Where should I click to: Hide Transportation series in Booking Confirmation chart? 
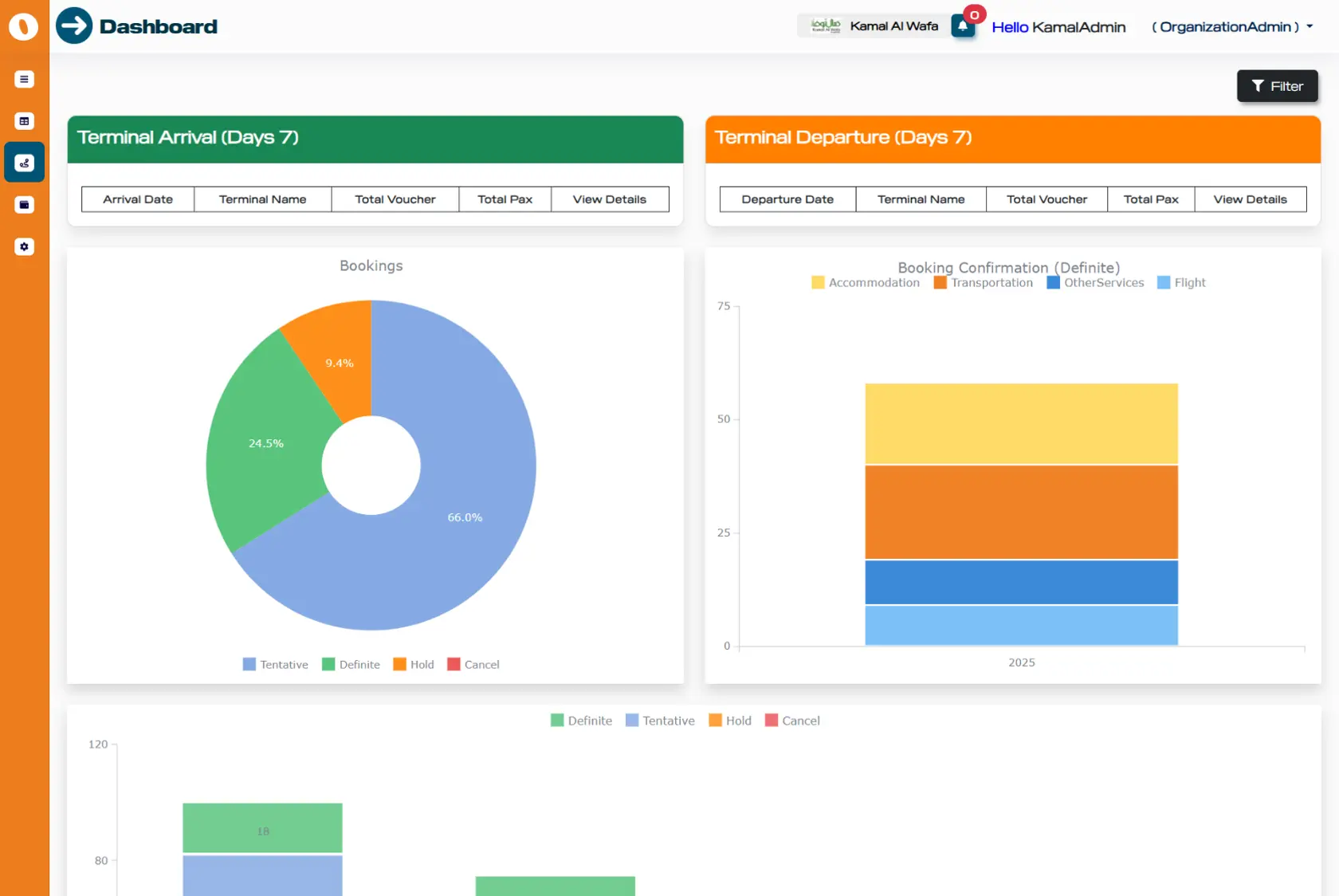tap(982, 282)
